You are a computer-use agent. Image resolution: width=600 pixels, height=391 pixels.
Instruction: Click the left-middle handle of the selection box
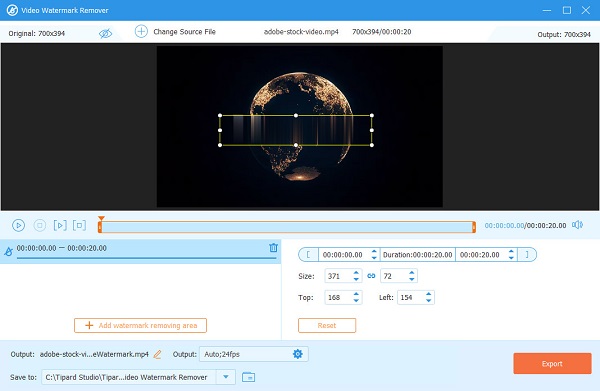point(220,130)
